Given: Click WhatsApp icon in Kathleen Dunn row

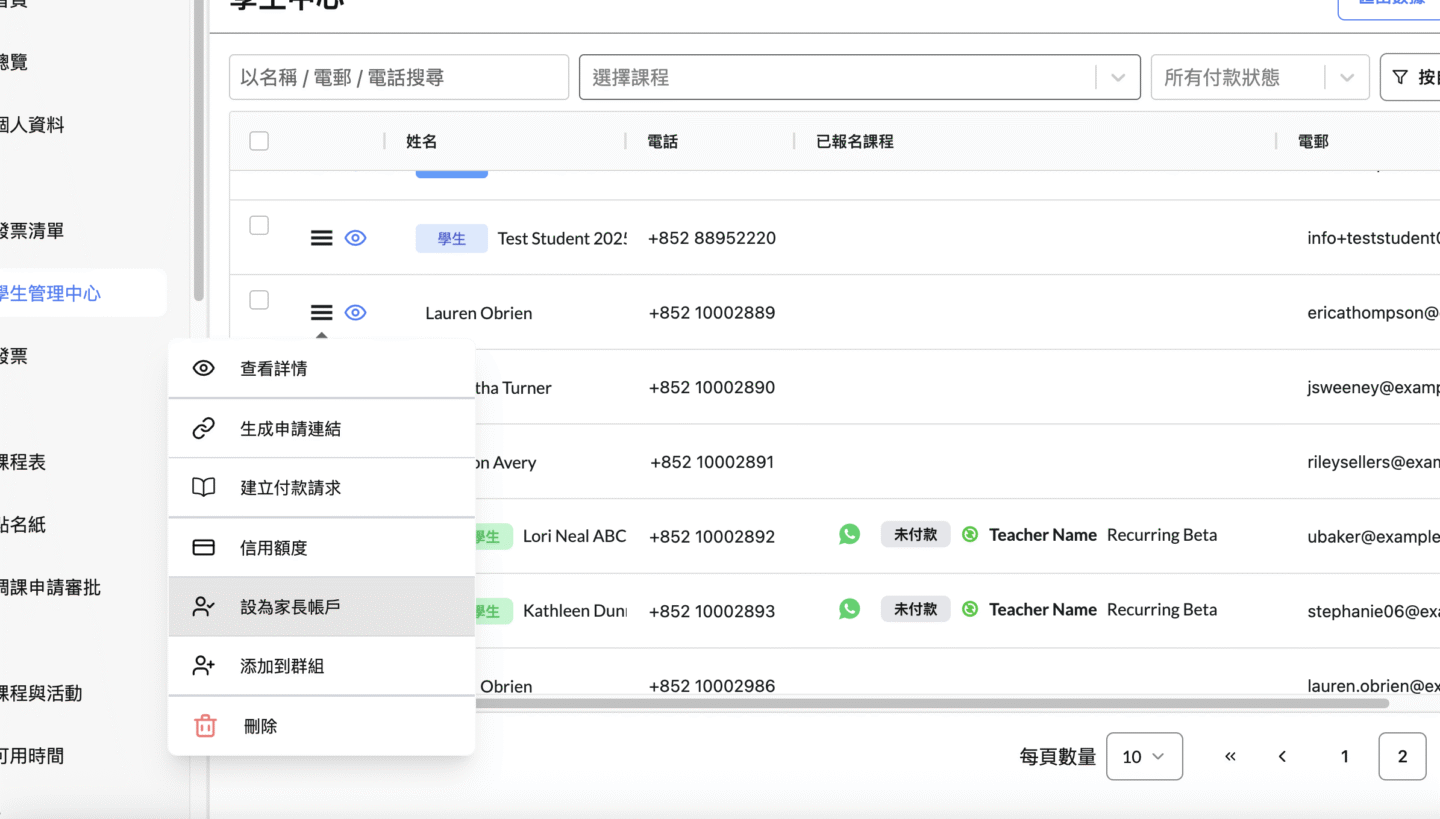Looking at the screenshot, I should [x=849, y=609].
